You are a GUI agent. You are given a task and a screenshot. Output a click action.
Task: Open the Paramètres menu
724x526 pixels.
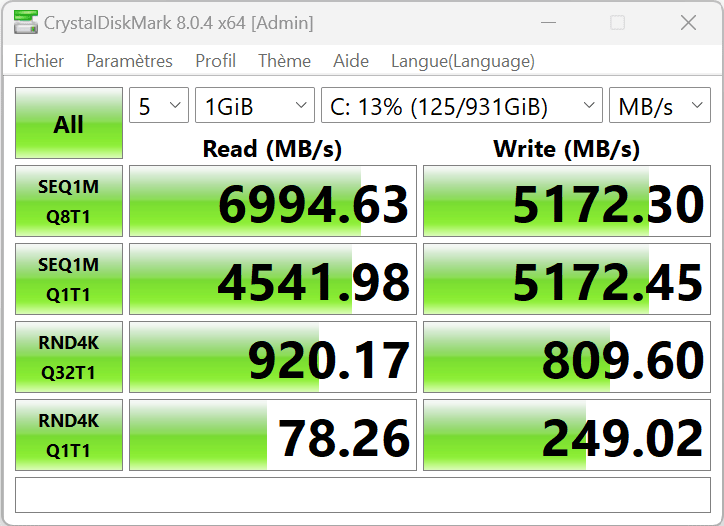coord(129,61)
